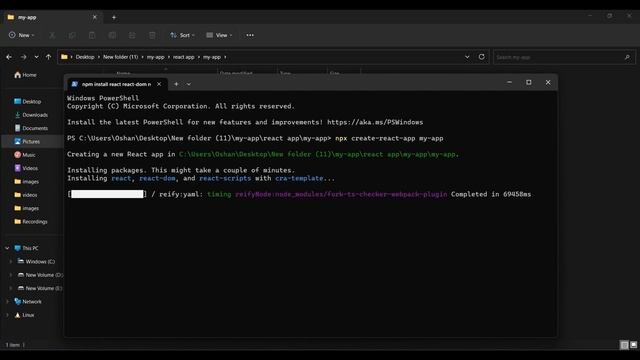The width and height of the screenshot is (640, 360).
Task: Collapse the This PC tree node
Action: coord(7,248)
